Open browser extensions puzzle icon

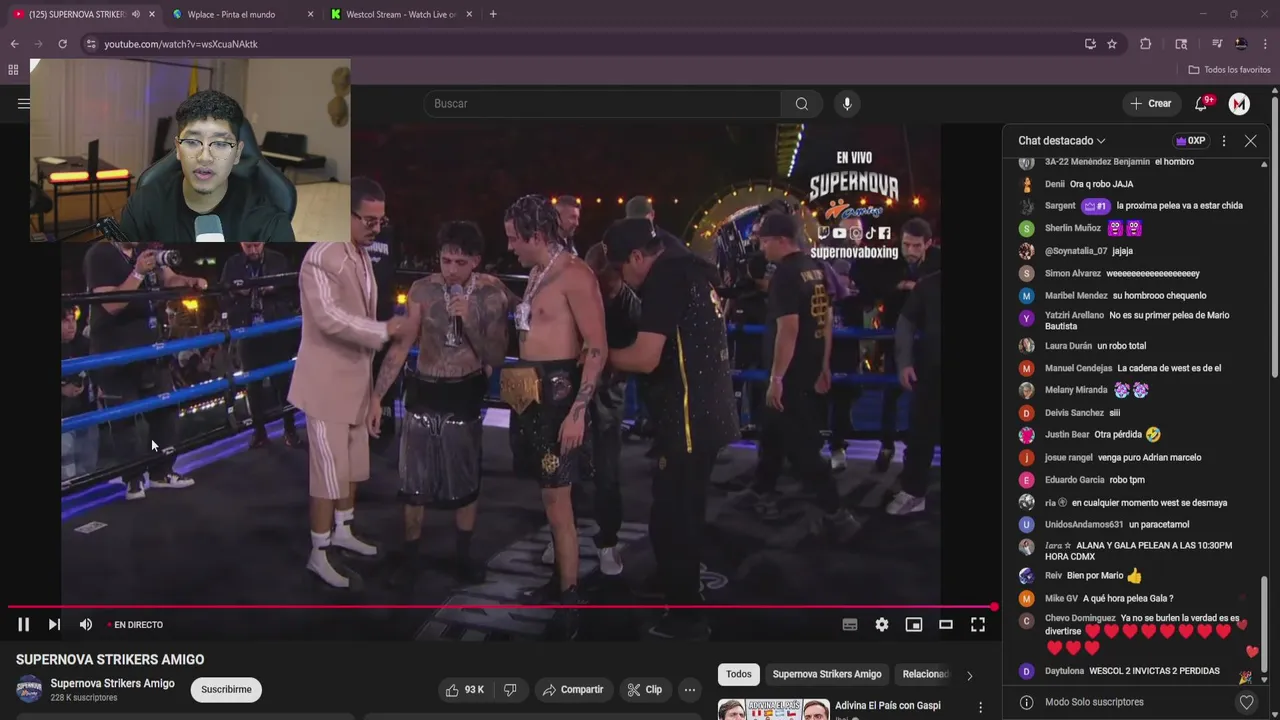point(1146,44)
